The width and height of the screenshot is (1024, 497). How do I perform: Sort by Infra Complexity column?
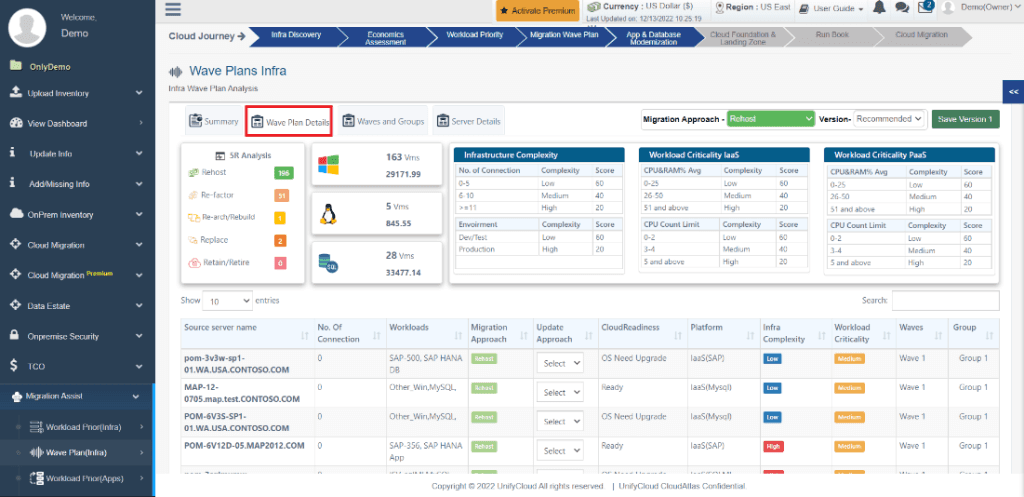(821, 335)
